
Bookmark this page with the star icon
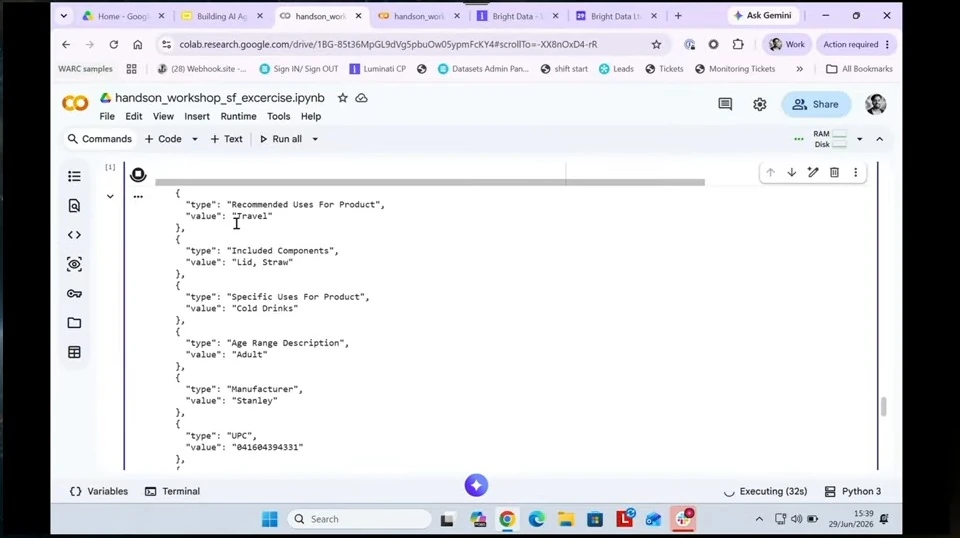(656, 44)
